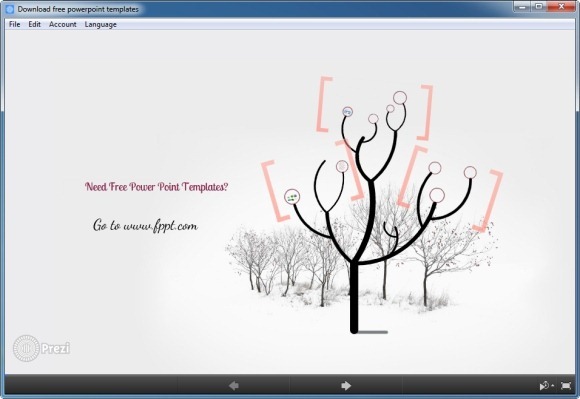Start autoplay timer icon

click(544, 386)
